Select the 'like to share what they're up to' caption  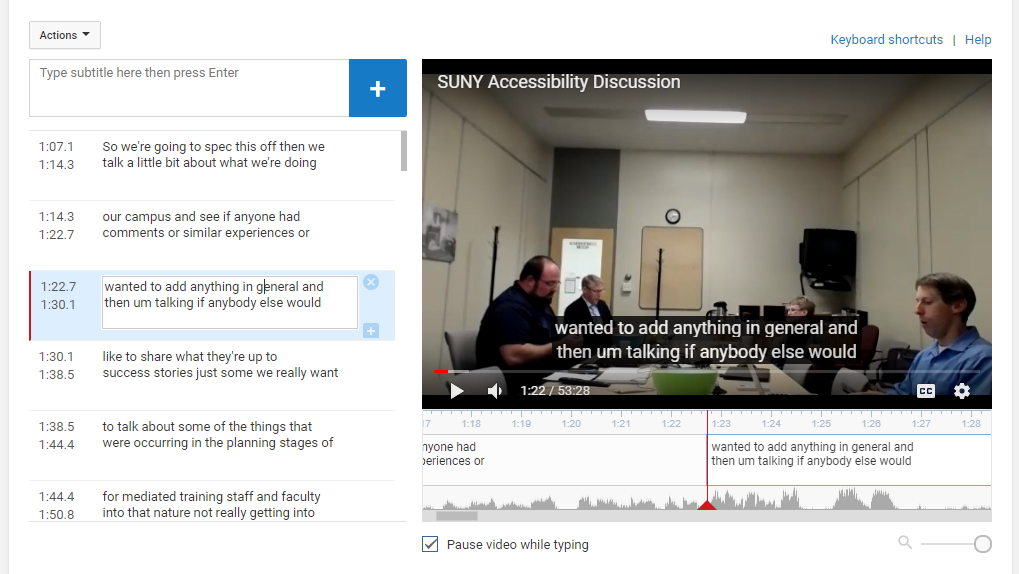point(220,365)
